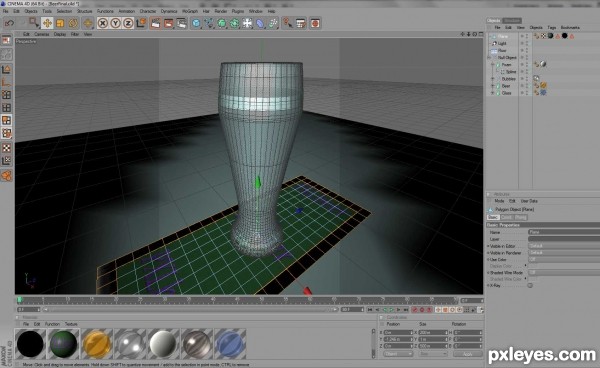This screenshot has height=368, width=600.
Task: Click the Array modeling object icon
Action: [235, 23]
